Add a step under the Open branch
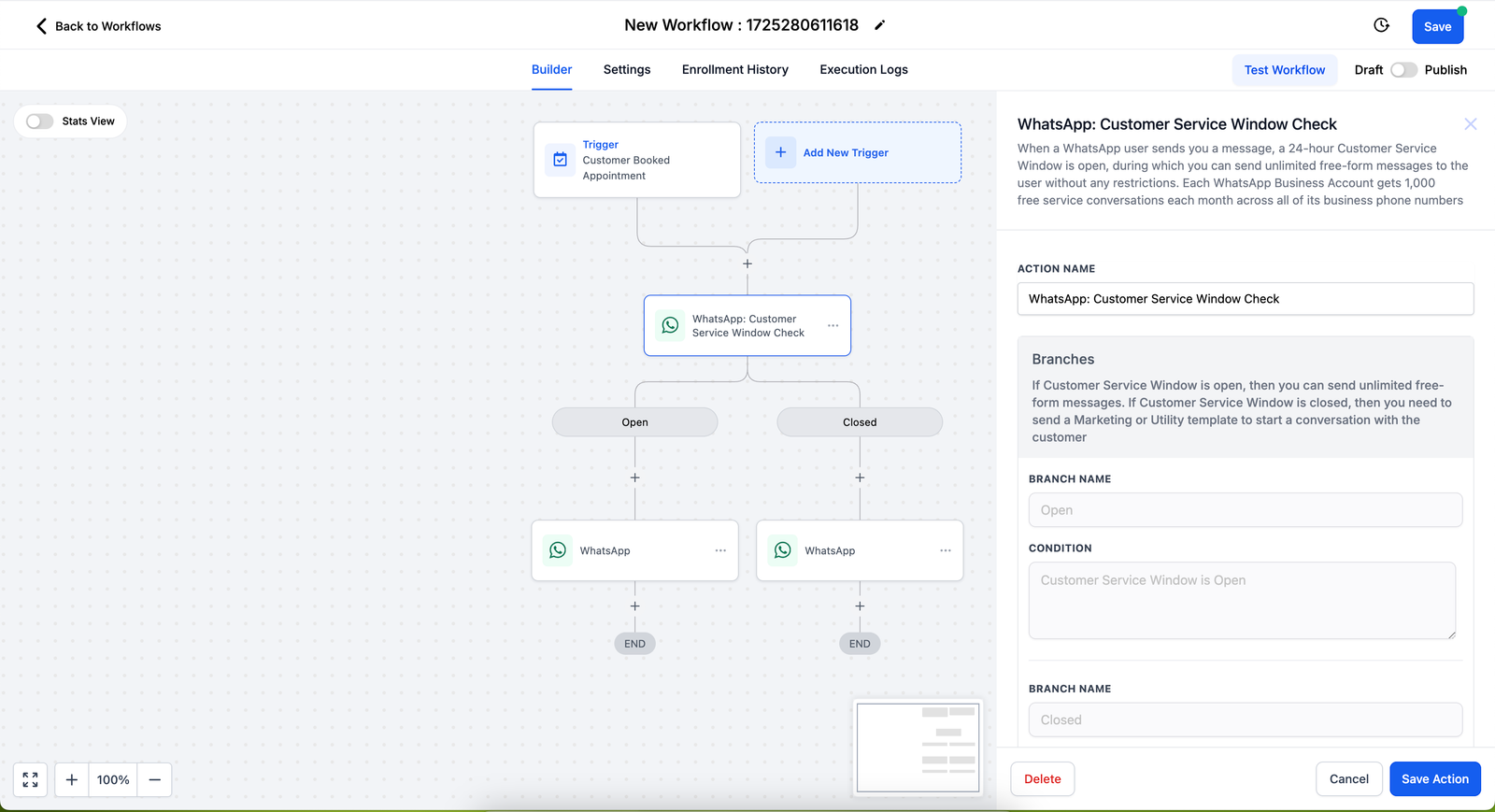 [x=635, y=477]
